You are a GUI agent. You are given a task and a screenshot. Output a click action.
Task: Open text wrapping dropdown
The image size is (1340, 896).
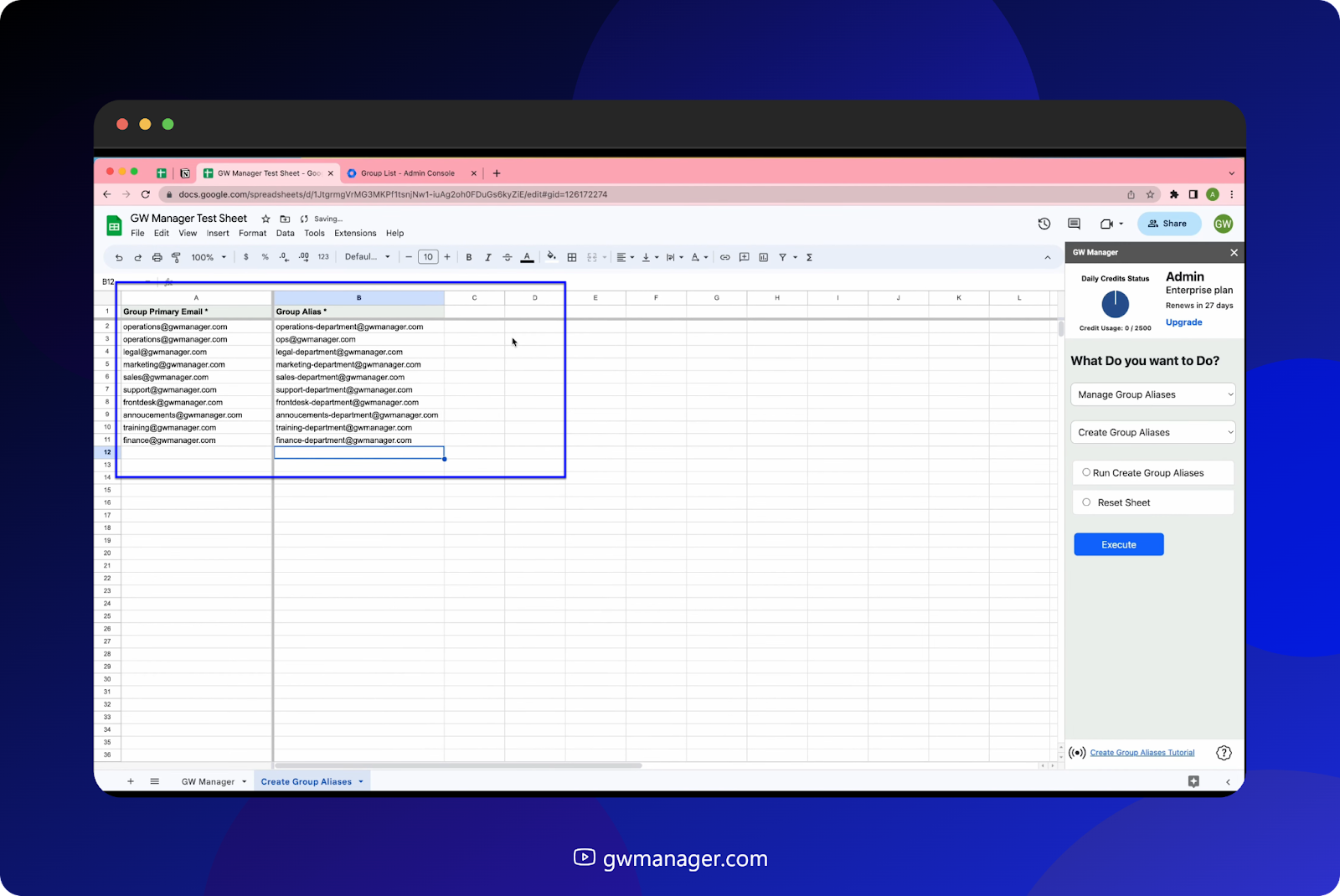tap(675, 257)
